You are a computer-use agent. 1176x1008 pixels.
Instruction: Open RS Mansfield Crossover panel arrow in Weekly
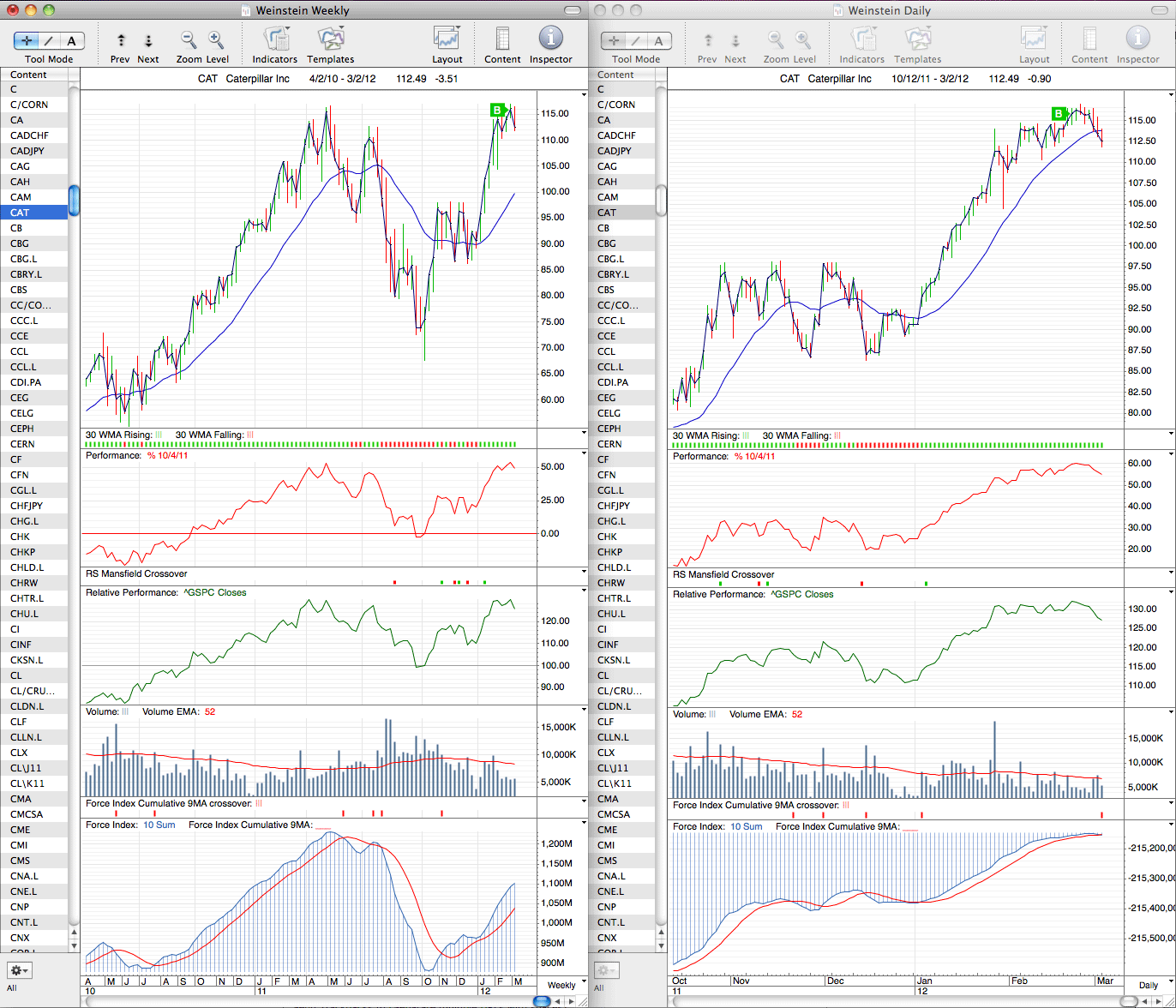pyautogui.click(x=584, y=572)
